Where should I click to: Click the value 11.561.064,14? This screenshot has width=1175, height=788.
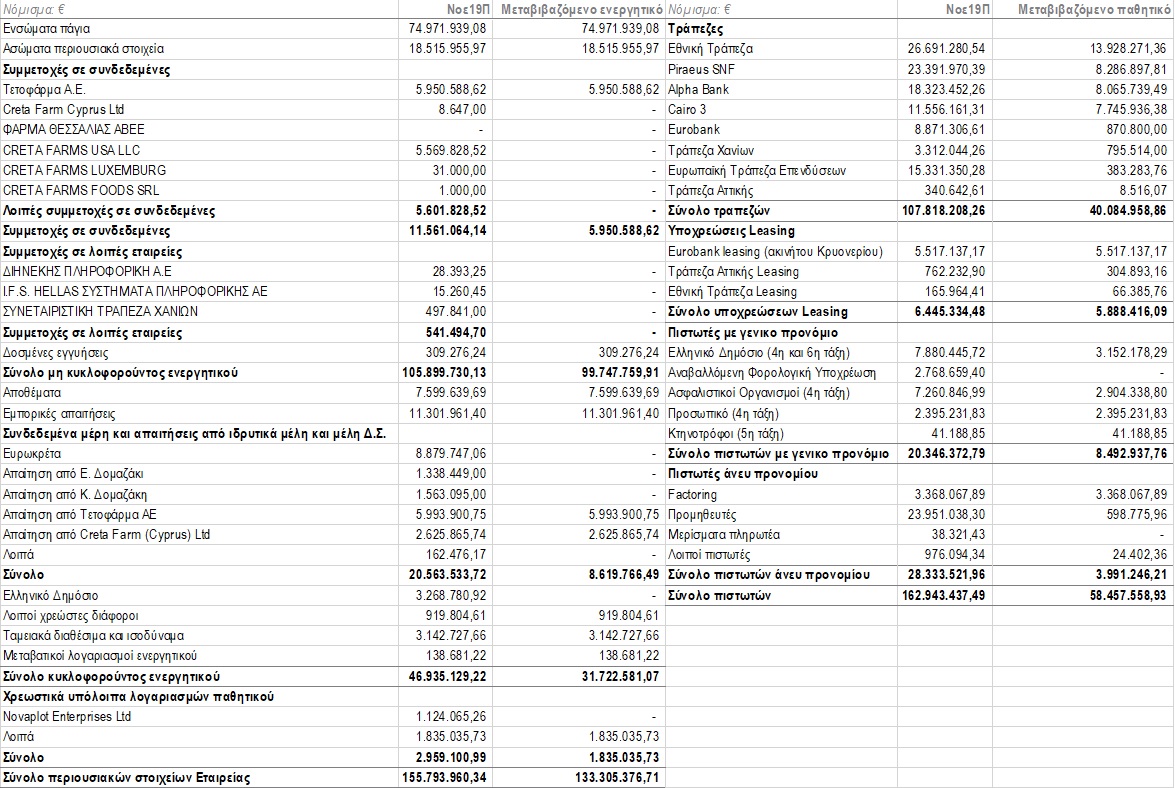point(447,231)
